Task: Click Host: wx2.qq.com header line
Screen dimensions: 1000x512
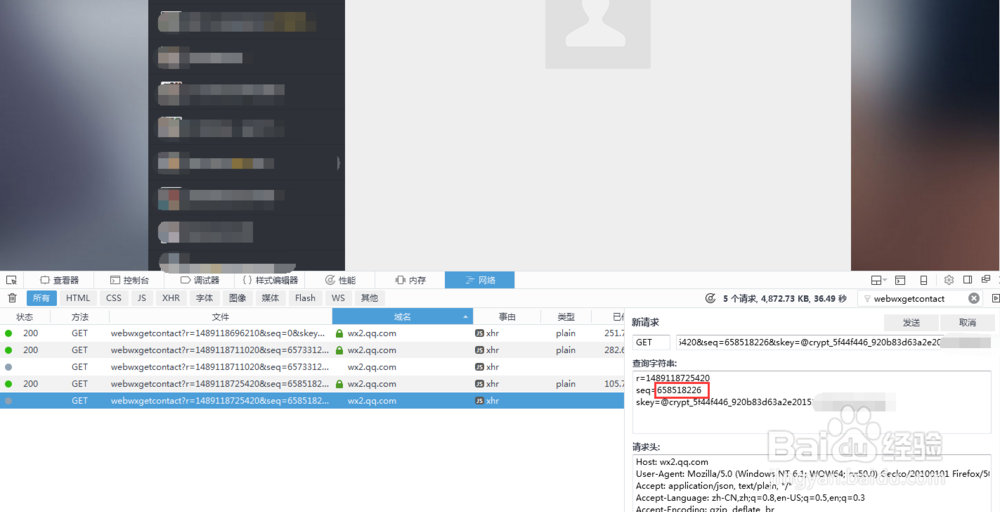Action: tap(672, 462)
